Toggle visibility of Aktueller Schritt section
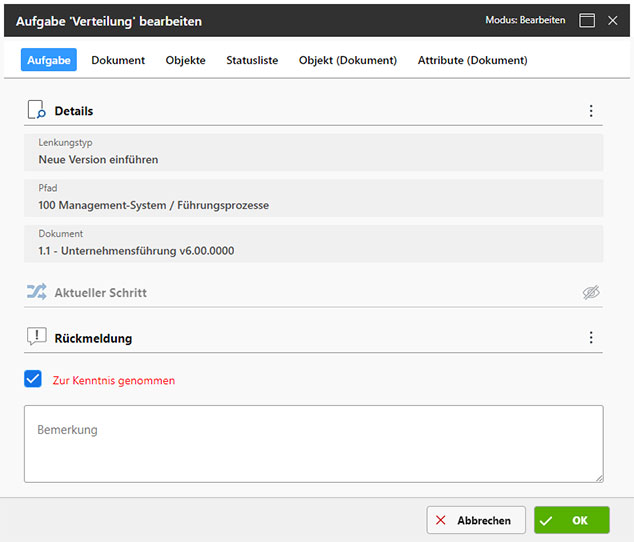This screenshot has height=542, width=634. [591, 293]
